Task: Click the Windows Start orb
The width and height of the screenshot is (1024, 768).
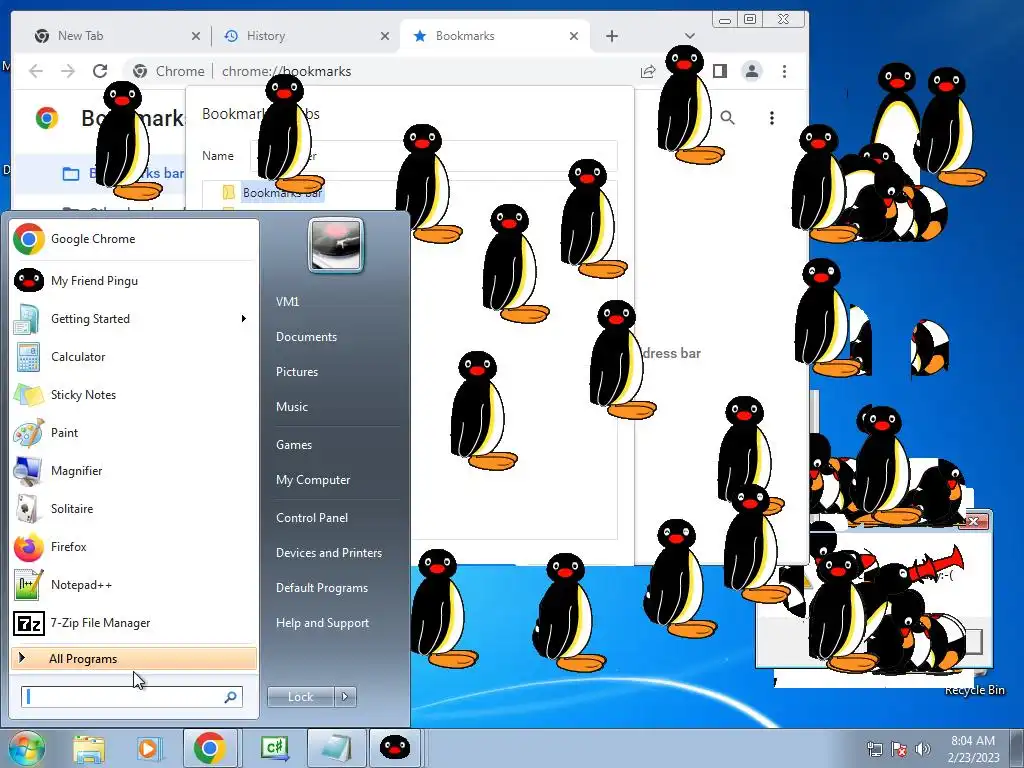Action: 26,748
